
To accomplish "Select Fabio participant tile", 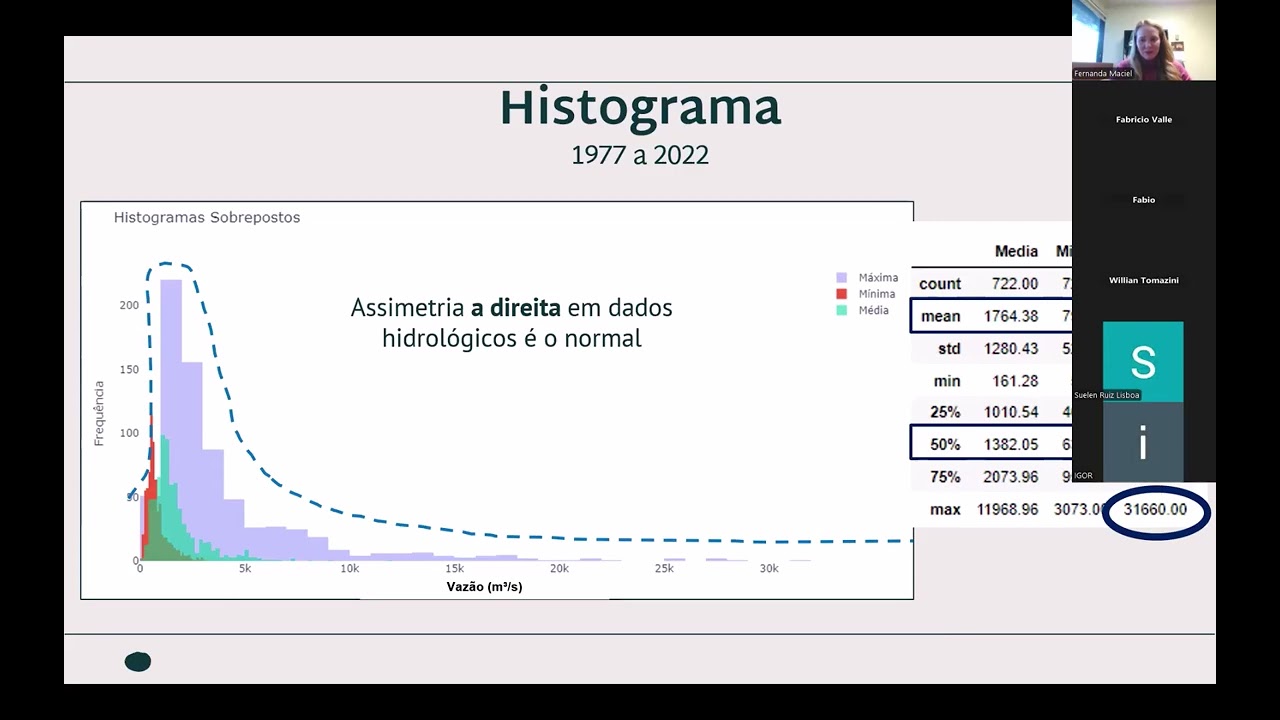I will tap(1144, 200).
